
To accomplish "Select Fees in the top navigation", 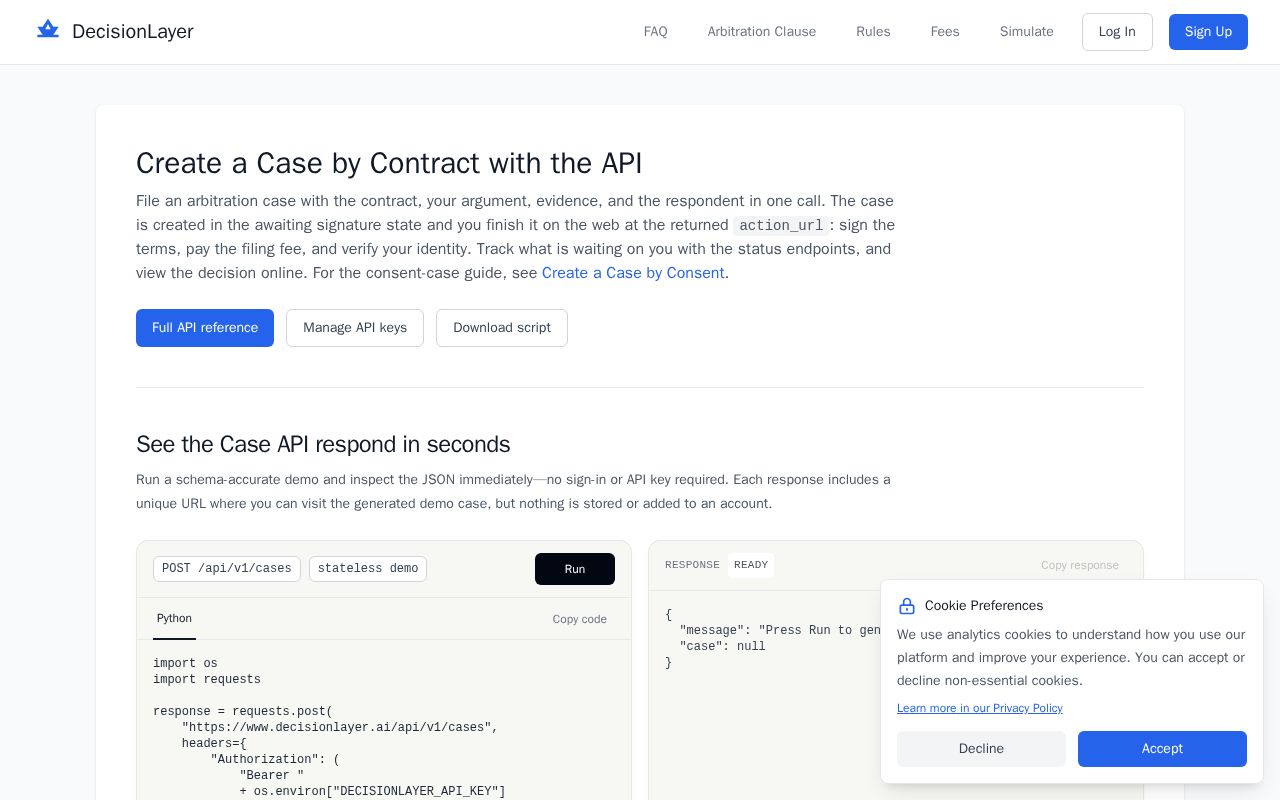I will tap(945, 32).
